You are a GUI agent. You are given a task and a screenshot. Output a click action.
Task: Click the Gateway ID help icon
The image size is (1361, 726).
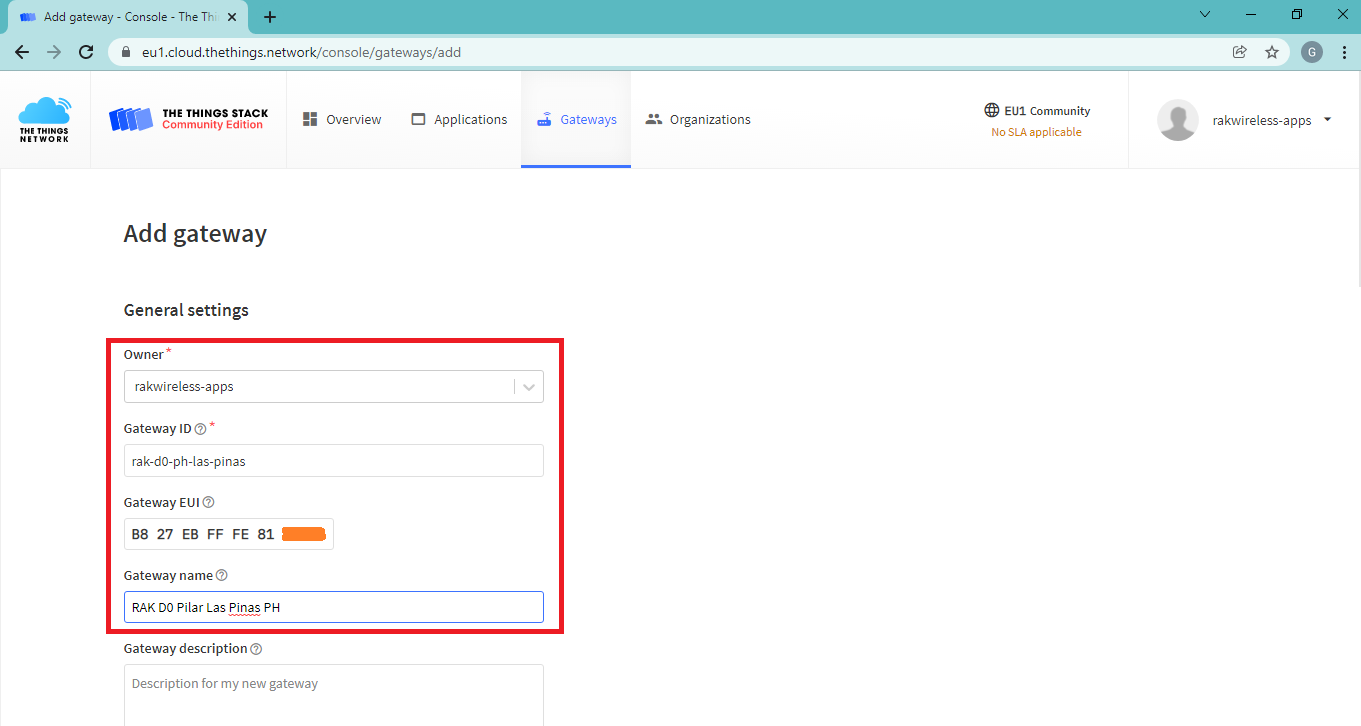(200, 429)
